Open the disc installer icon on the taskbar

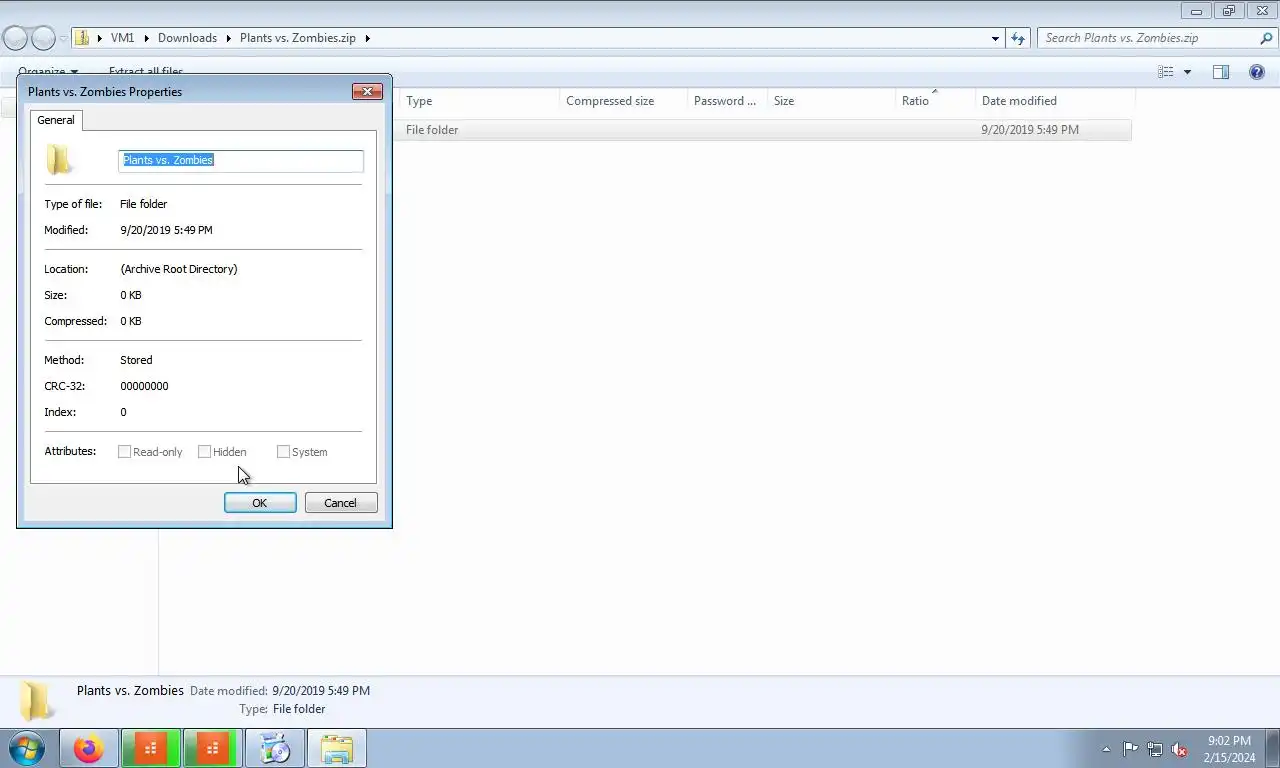[x=275, y=748]
